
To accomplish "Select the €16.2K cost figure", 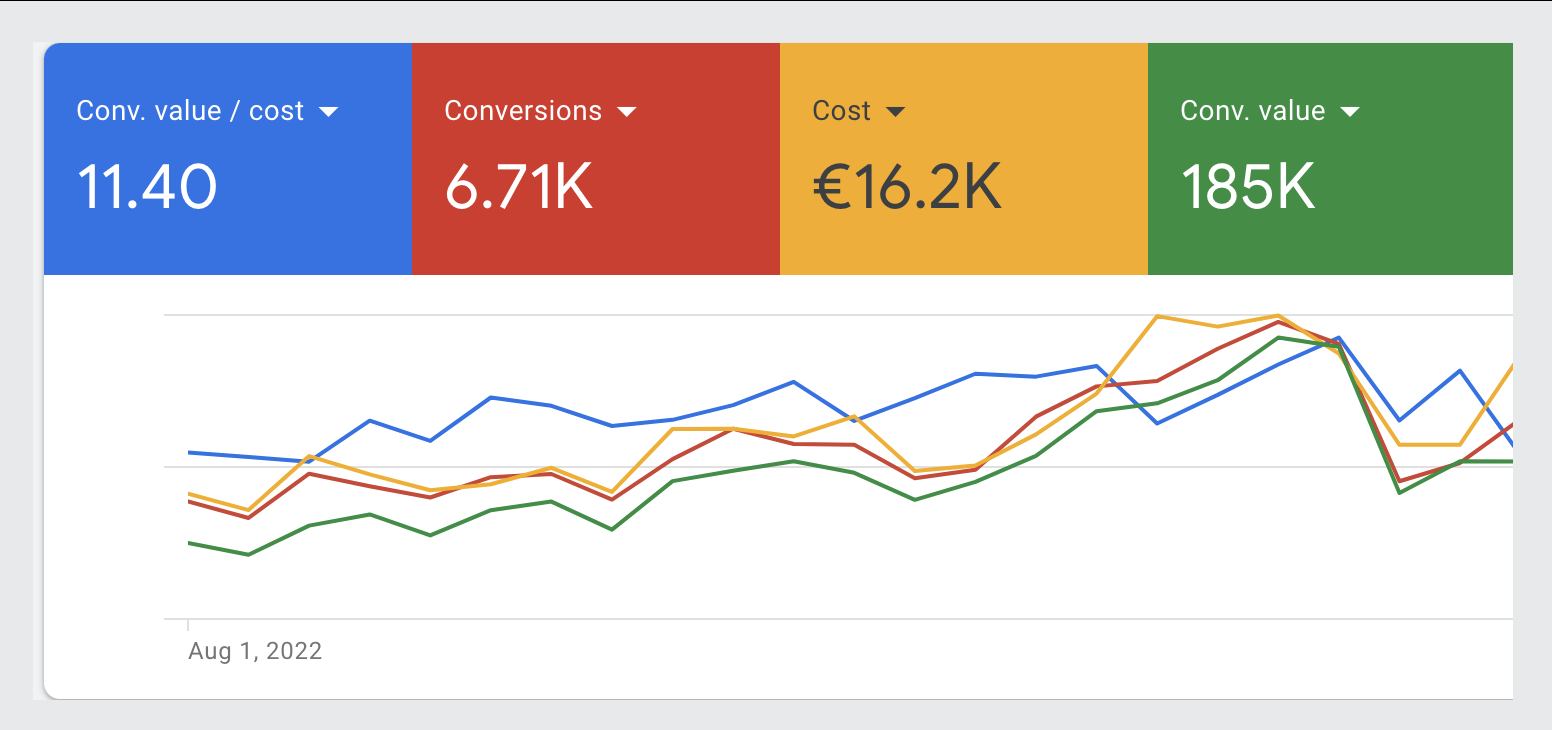I will [x=906, y=187].
